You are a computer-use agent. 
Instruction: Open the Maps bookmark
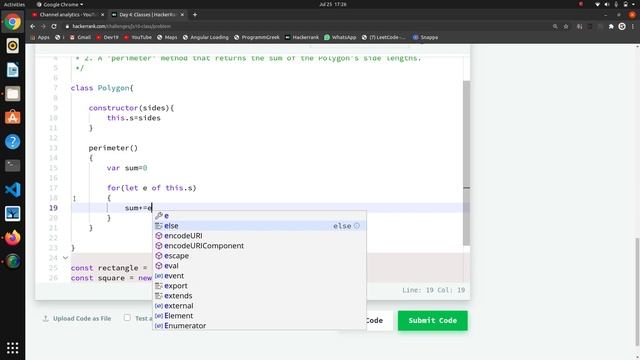(x=167, y=37)
